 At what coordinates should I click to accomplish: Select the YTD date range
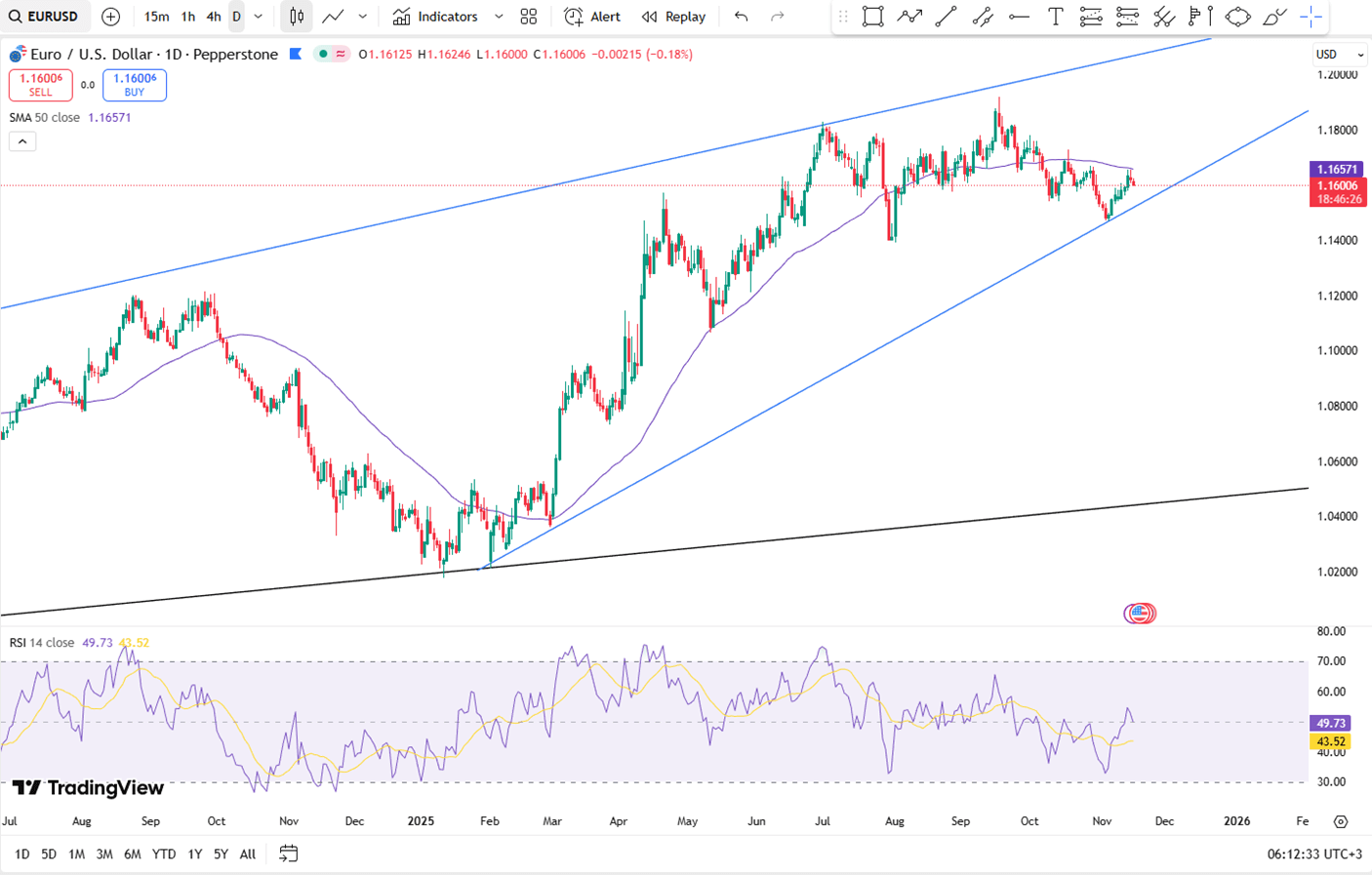coord(164,854)
